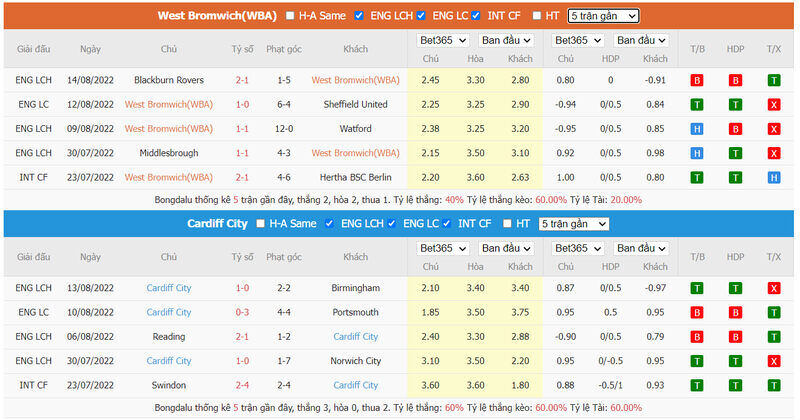Click green T HDP badge in Hertha BSC Berlin row
Viewport: 800px width, 420px height.
pos(735,178)
